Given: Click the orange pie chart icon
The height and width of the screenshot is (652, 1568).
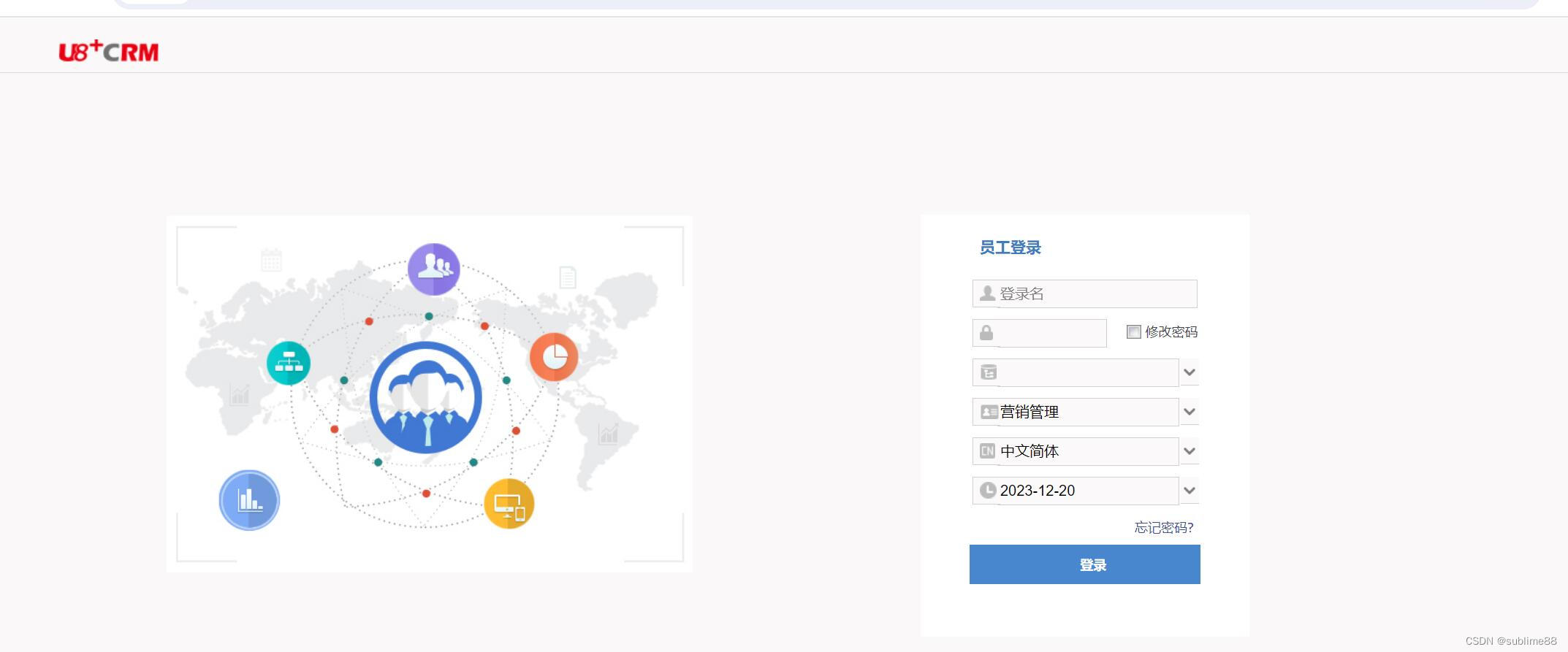Looking at the screenshot, I should [x=554, y=357].
